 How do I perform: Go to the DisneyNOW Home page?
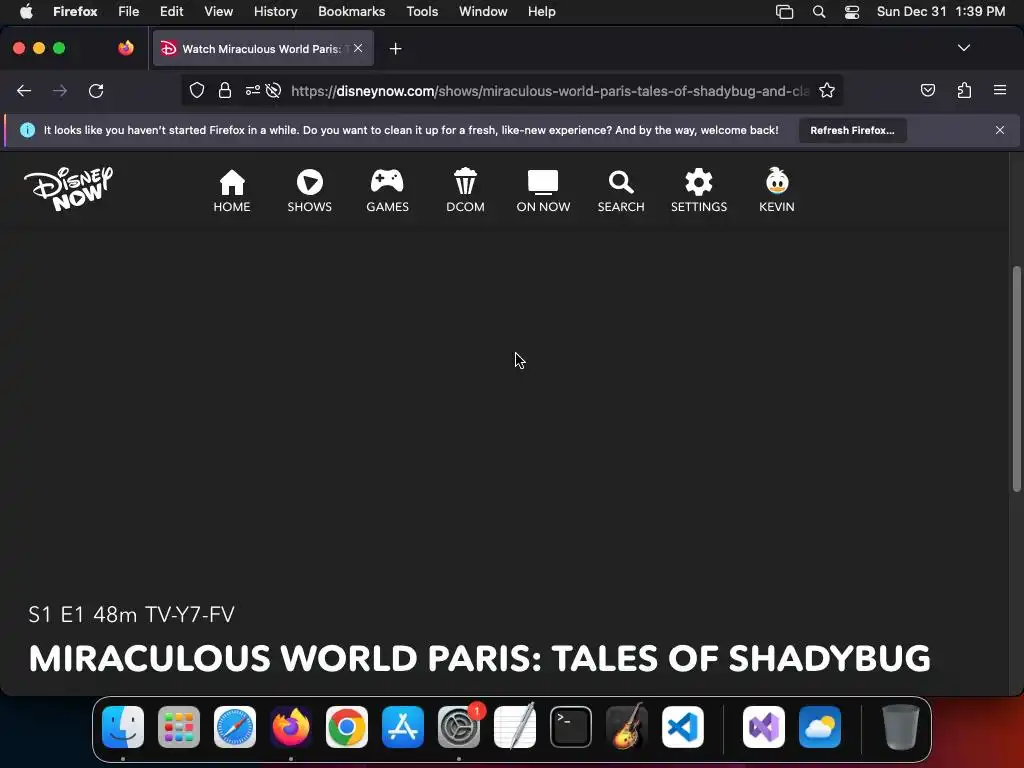coord(232,191)
